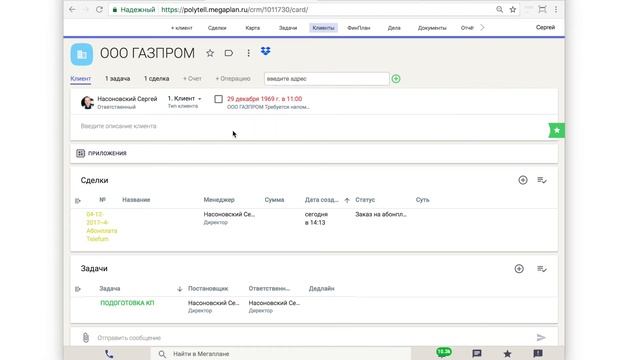Click the feedback exclamation icon
Screen dimensions: 640x360
point(538,353)
